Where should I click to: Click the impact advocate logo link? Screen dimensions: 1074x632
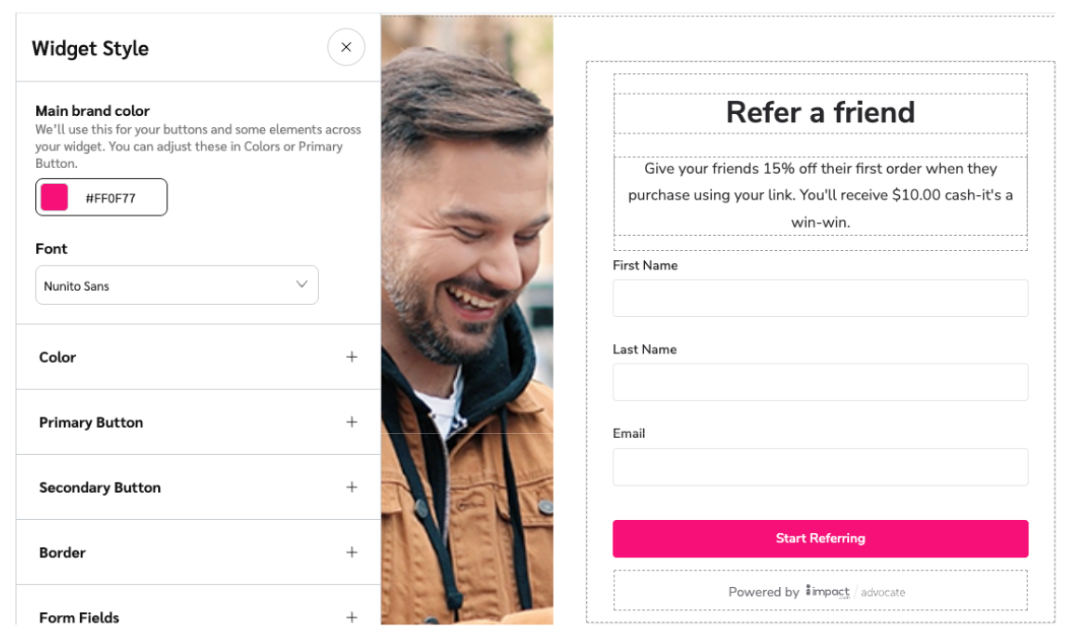point(855,592)
